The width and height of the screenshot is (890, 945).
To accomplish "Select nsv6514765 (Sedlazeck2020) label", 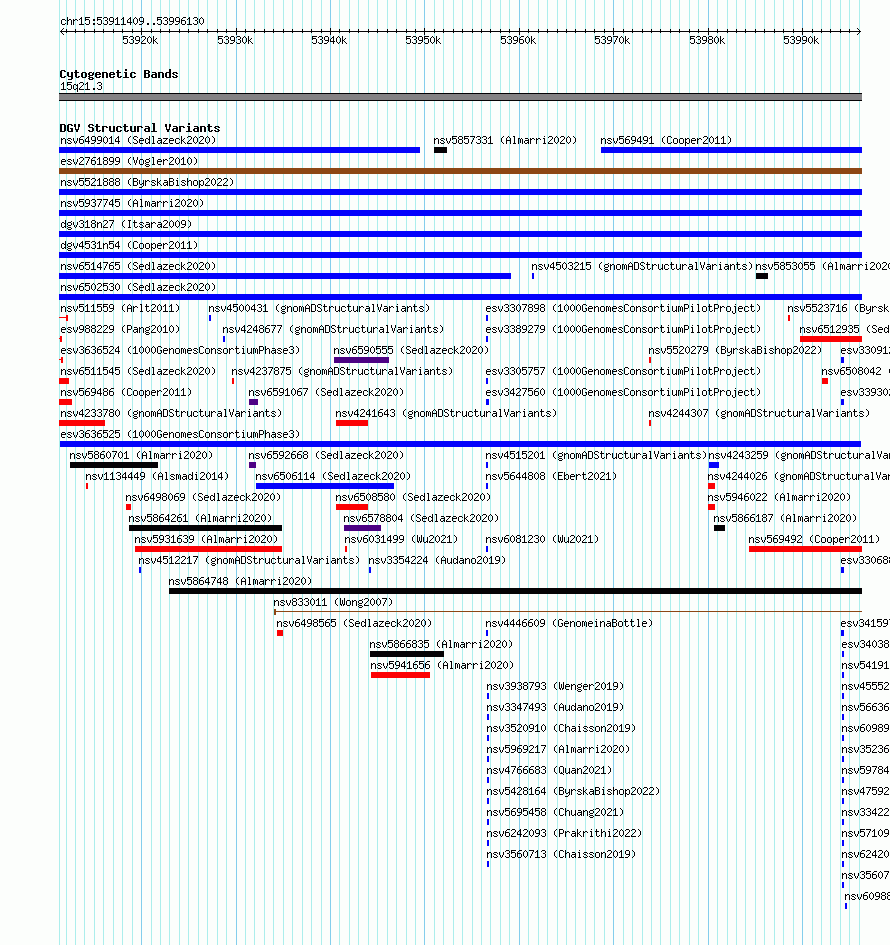I will tap(138, 266).
